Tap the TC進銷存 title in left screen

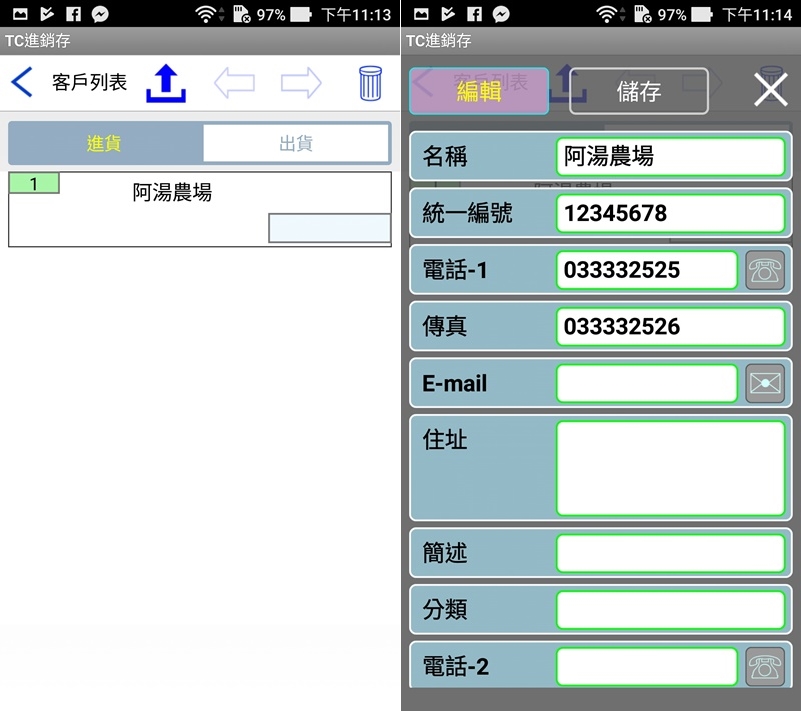tap(37, 40)
